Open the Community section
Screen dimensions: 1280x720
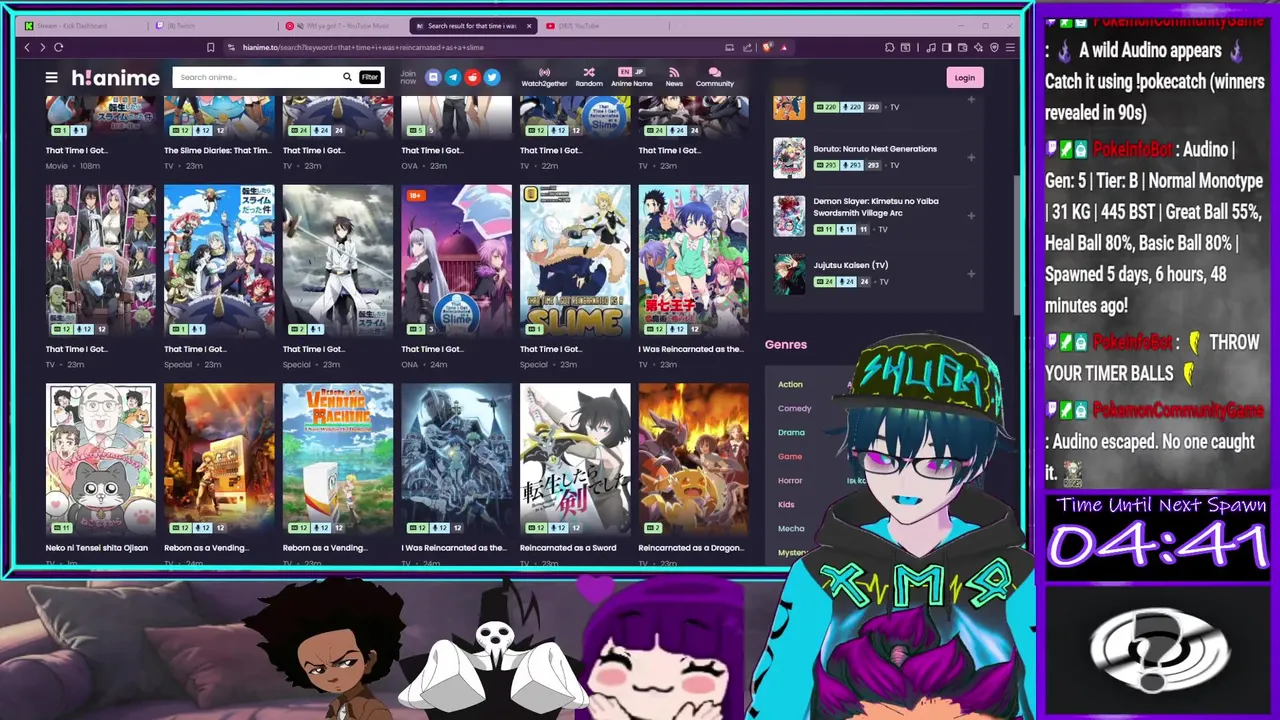(714, 77)
